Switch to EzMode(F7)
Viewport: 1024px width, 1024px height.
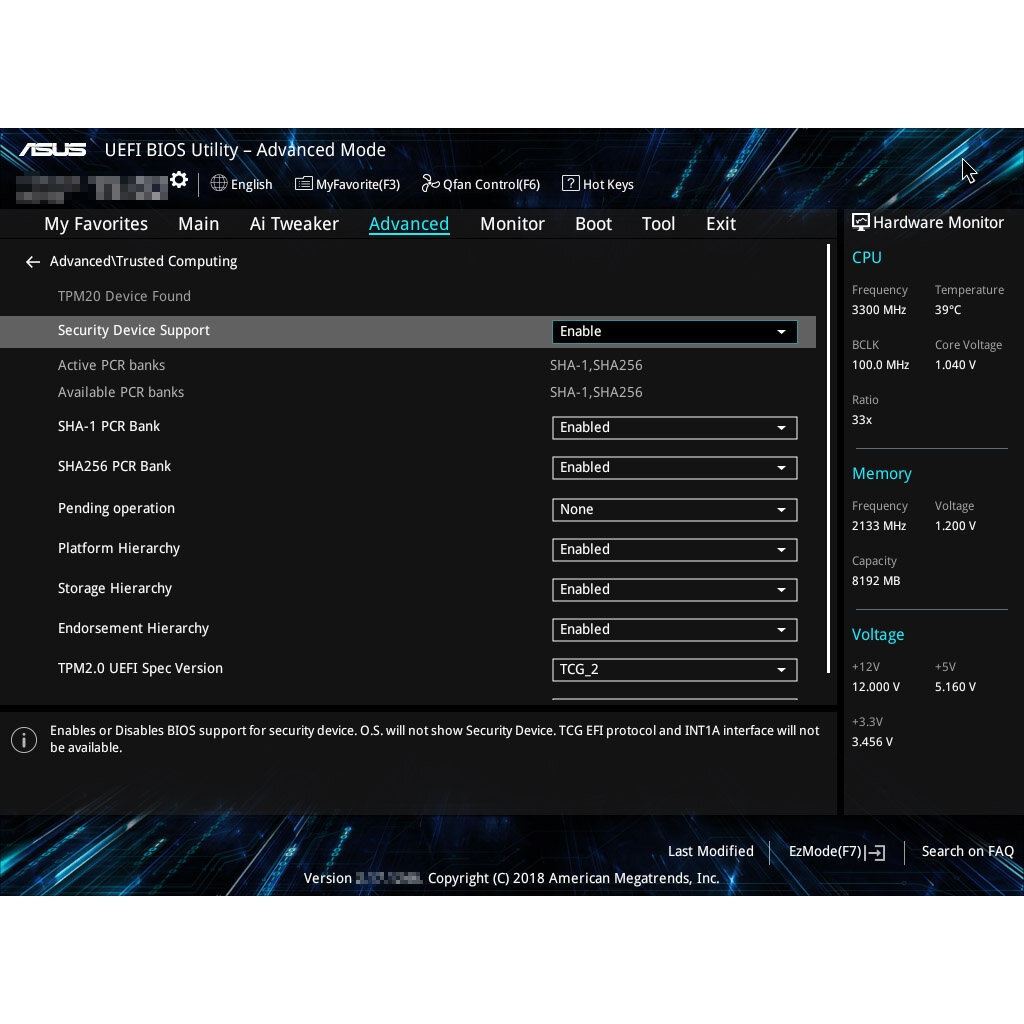(x=827, y=852)
